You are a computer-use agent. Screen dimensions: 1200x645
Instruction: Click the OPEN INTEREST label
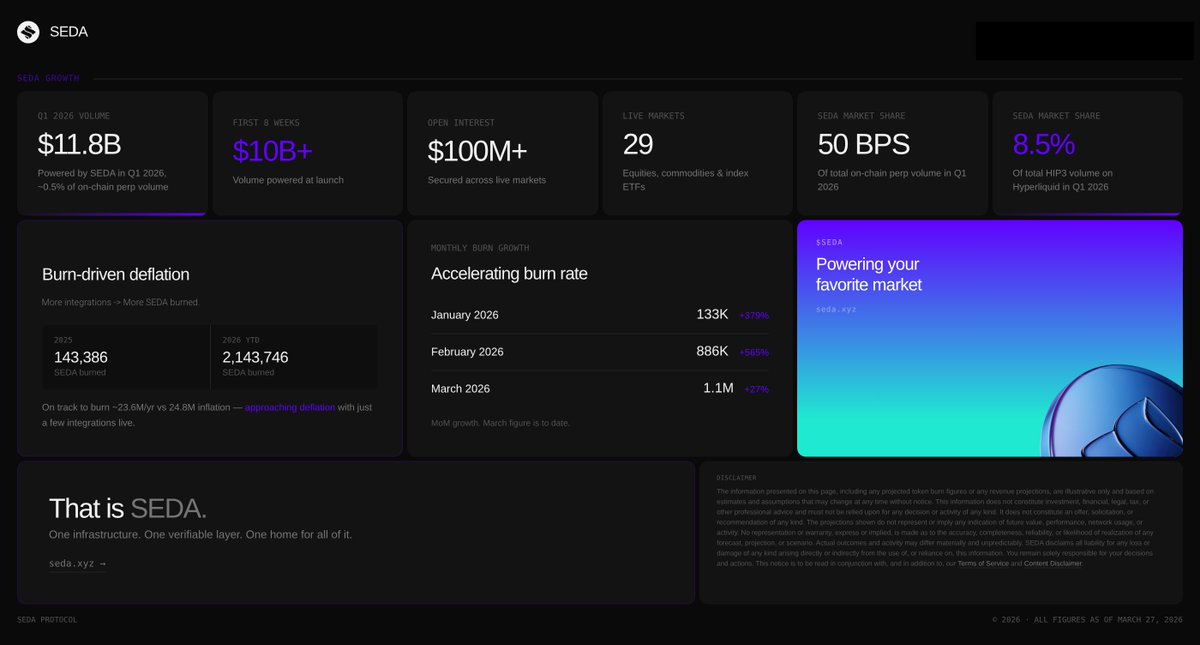coord(461,123)
